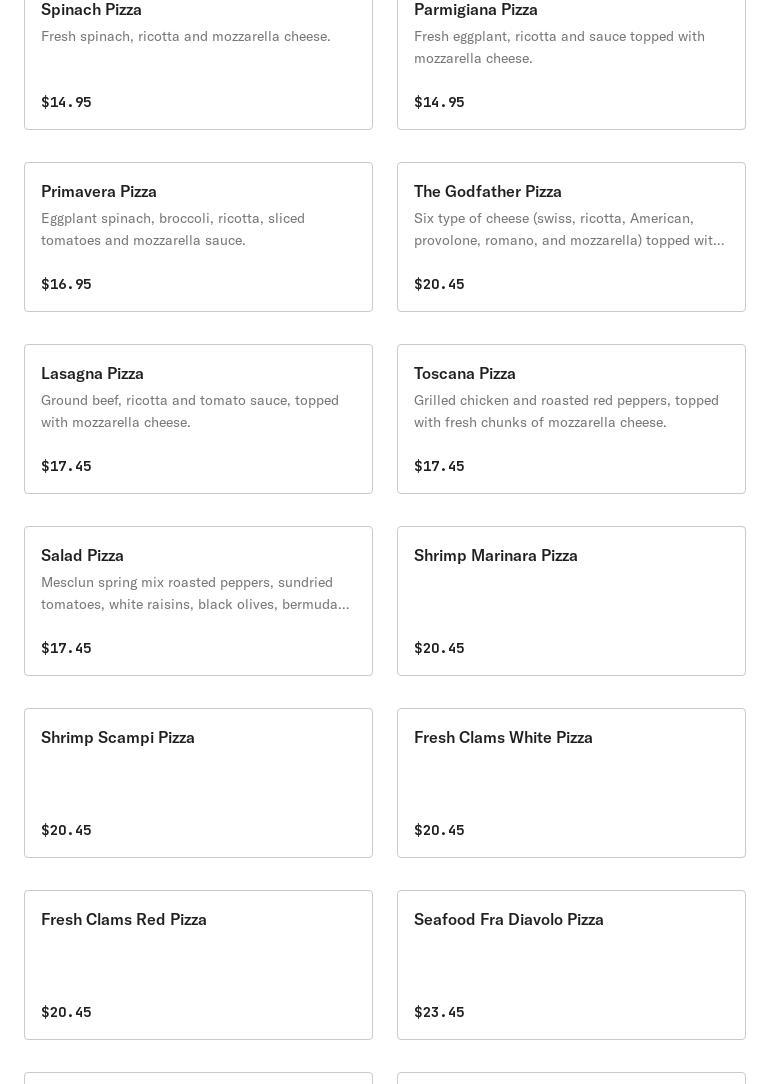Click The Godfather Pizza truncated description
770x1084 pixels.
click(569, 229)
